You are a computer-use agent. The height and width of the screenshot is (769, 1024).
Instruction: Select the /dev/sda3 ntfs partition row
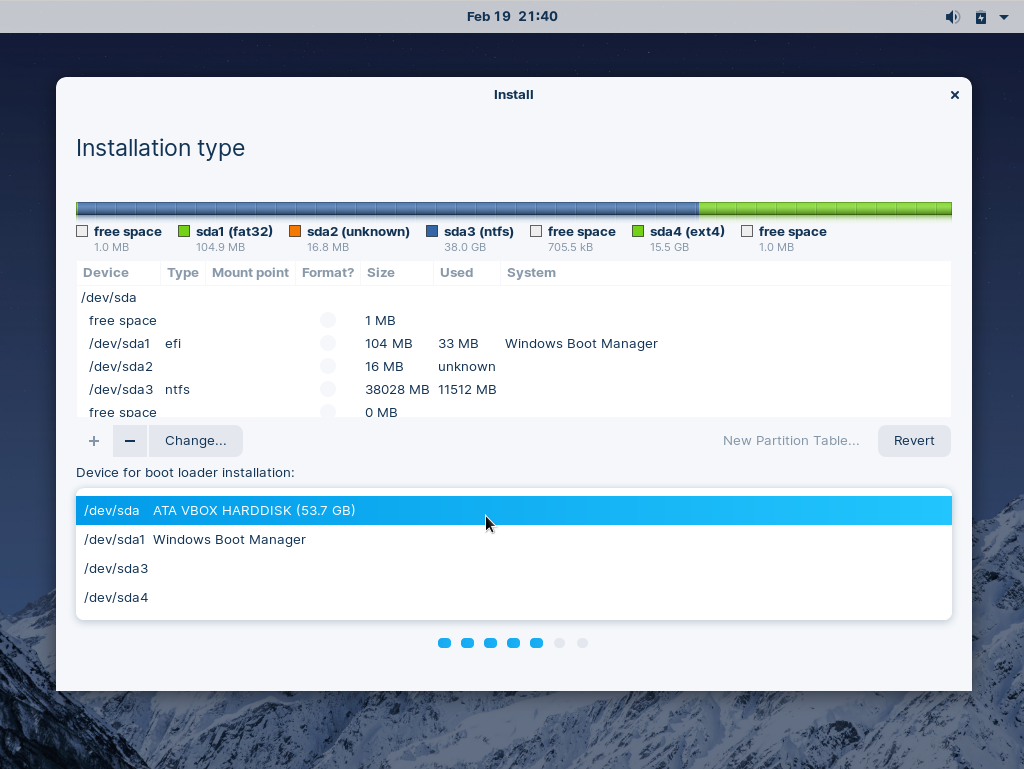pyautogui.click(x=400, y=389)
